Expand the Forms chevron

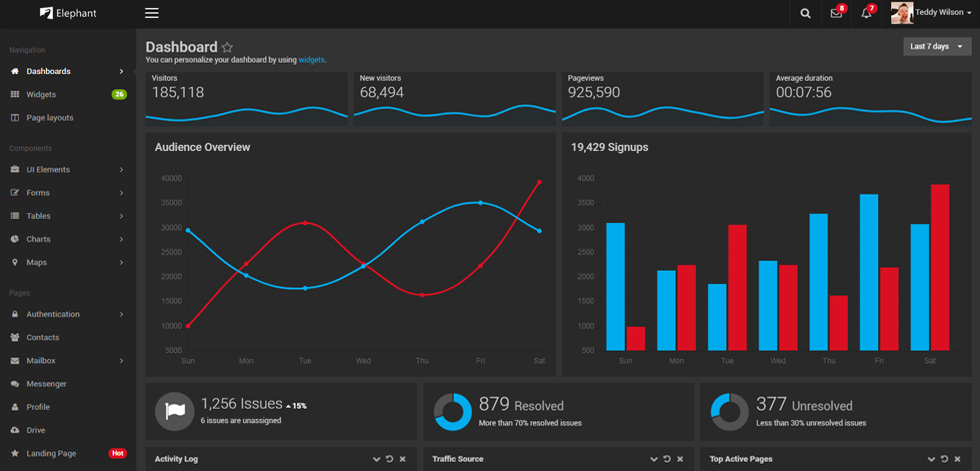pyautogui.click(x=121, y=192)
